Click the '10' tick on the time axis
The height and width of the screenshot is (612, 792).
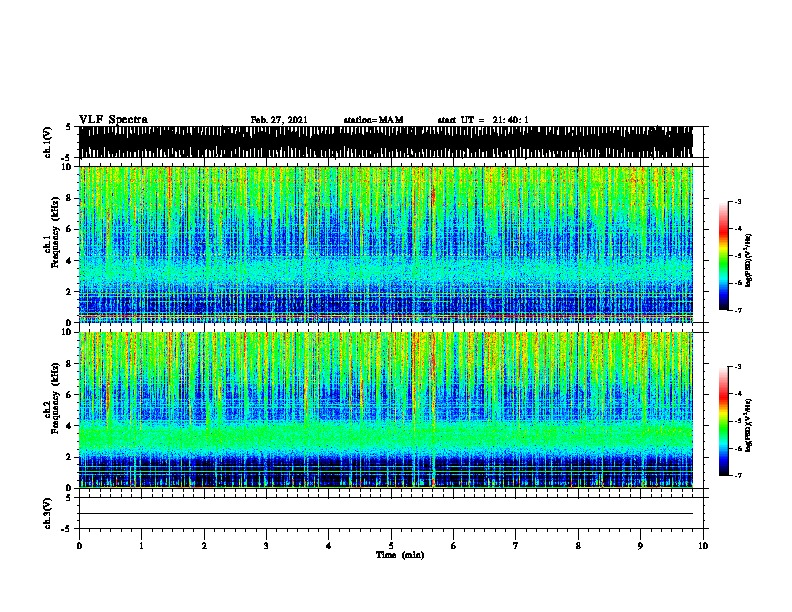pos(703,546)
